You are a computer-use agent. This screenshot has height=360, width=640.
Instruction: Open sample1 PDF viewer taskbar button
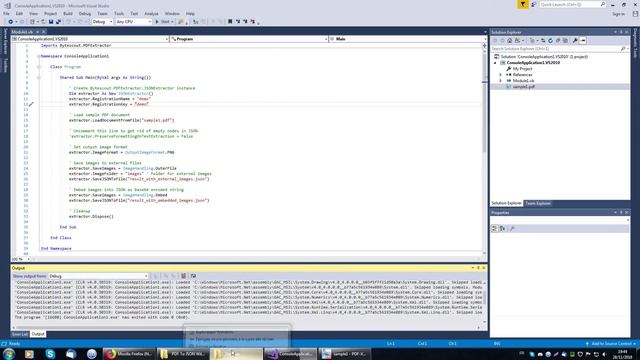tap(344, 354)
